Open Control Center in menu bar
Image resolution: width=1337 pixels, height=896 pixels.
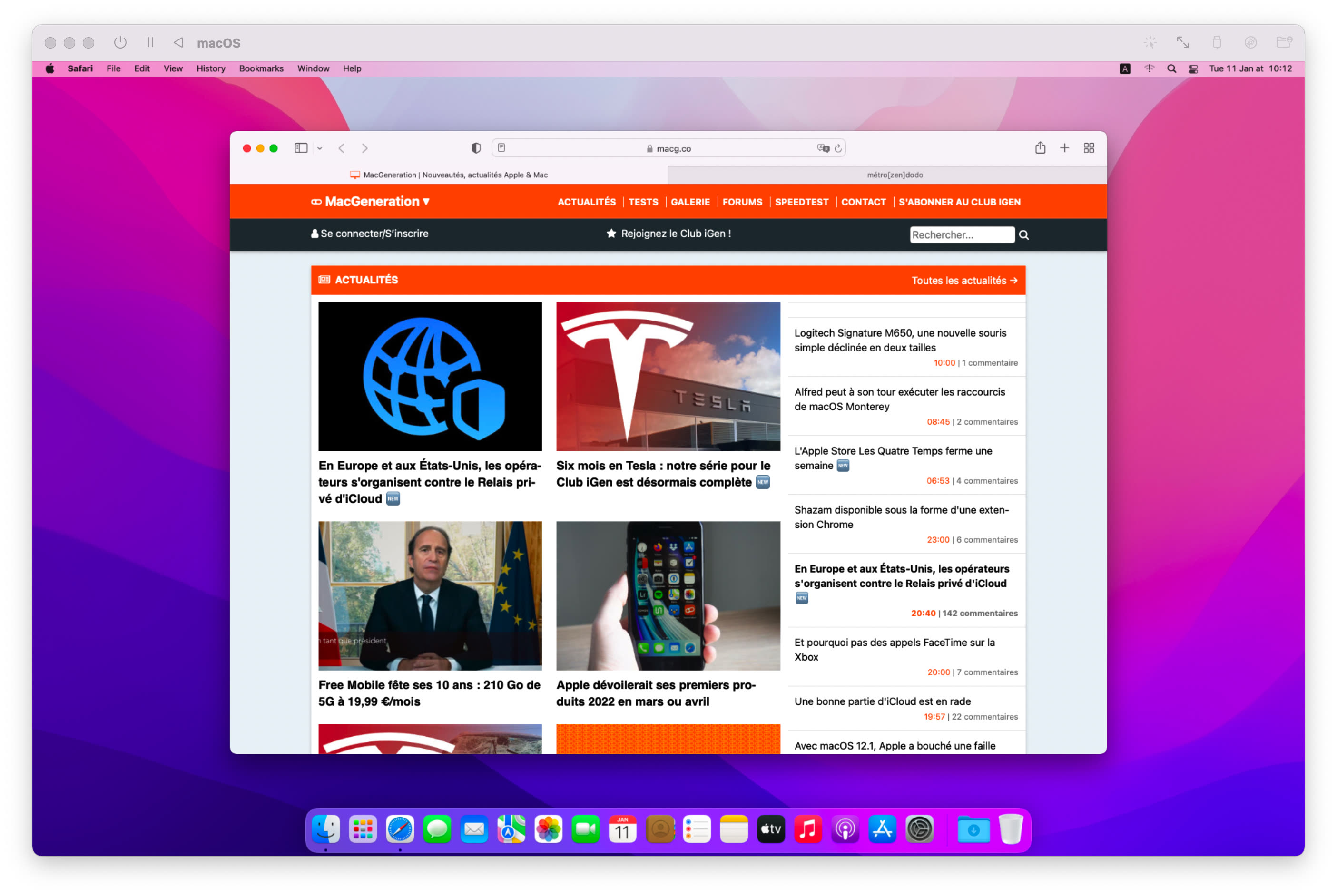pyautogui.click(x=1193, y=68)
